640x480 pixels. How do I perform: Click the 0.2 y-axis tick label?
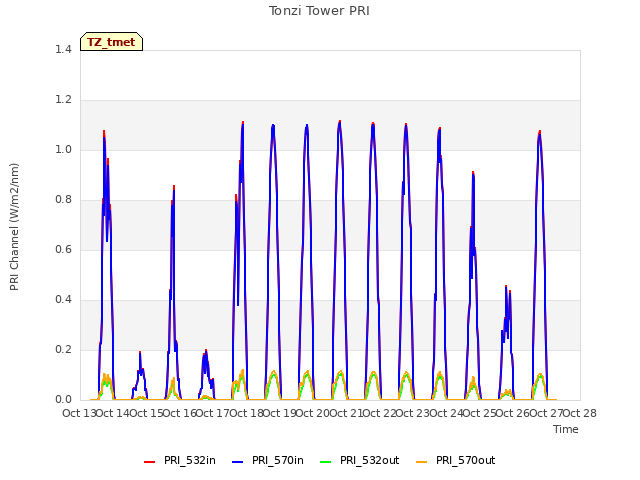pyautogui.click(x=63, y=349)
